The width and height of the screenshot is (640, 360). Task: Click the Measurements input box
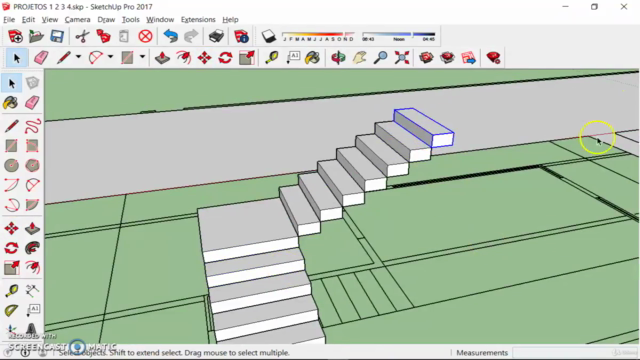click(575, 353)
